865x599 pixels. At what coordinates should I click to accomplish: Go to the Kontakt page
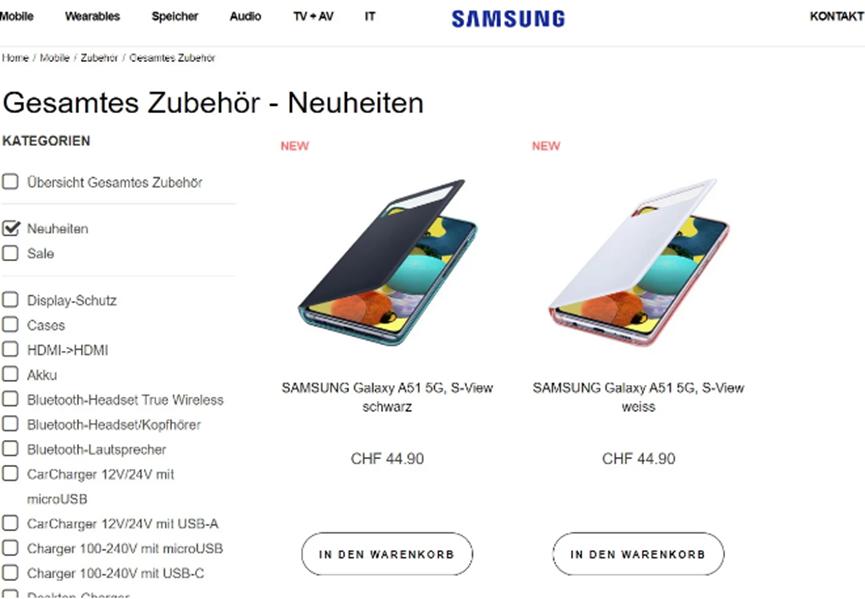[836, 16]
